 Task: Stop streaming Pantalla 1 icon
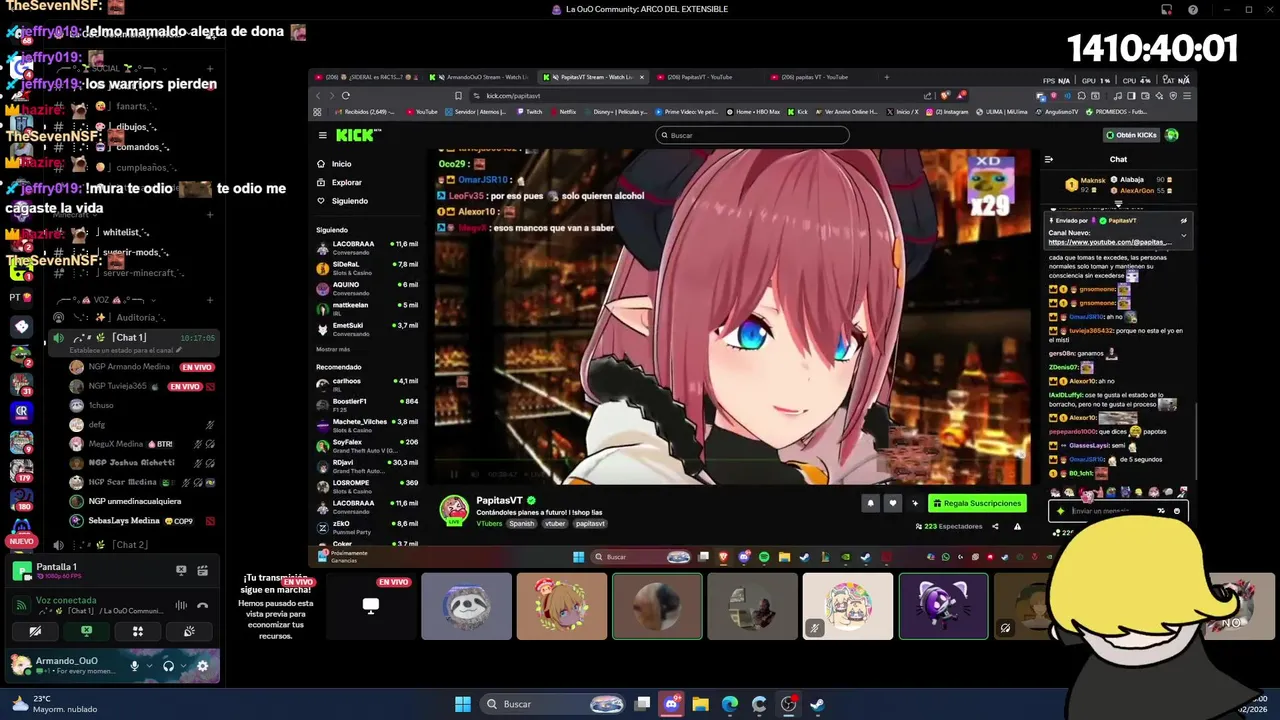tap(181, 570)
